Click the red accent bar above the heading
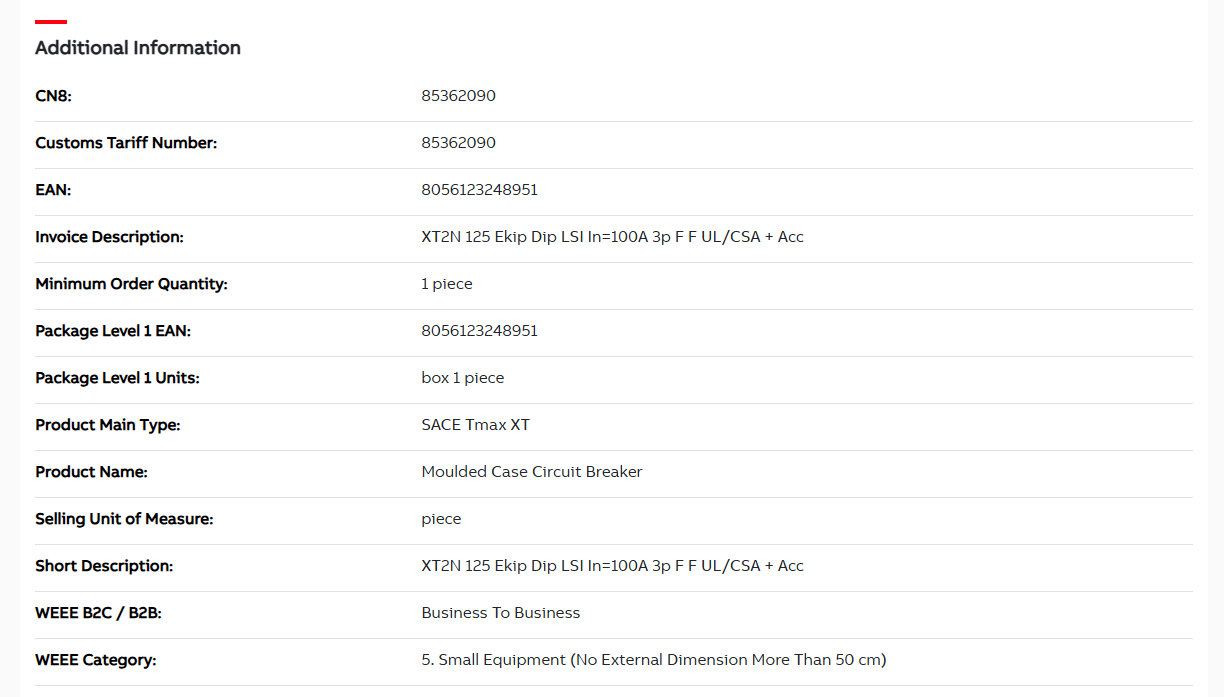Viewport: 1224px width, 697px height. pyautogui.click(x=51, y=21)
